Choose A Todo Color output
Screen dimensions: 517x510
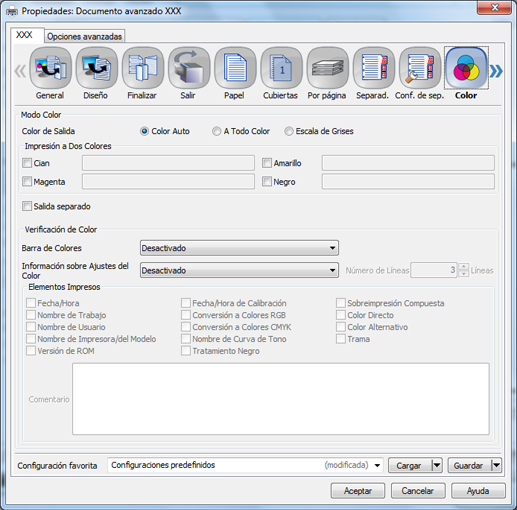(216, 131)
